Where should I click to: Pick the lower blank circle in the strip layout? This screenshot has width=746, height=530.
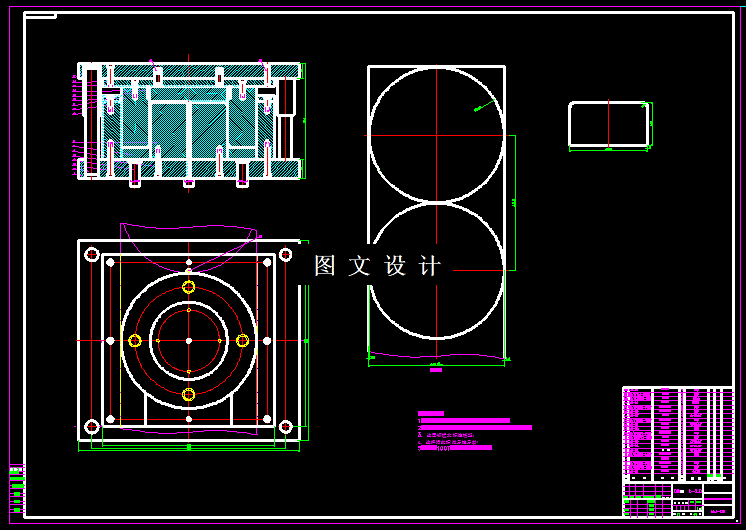pyautogui.click(x=436, y=271)
